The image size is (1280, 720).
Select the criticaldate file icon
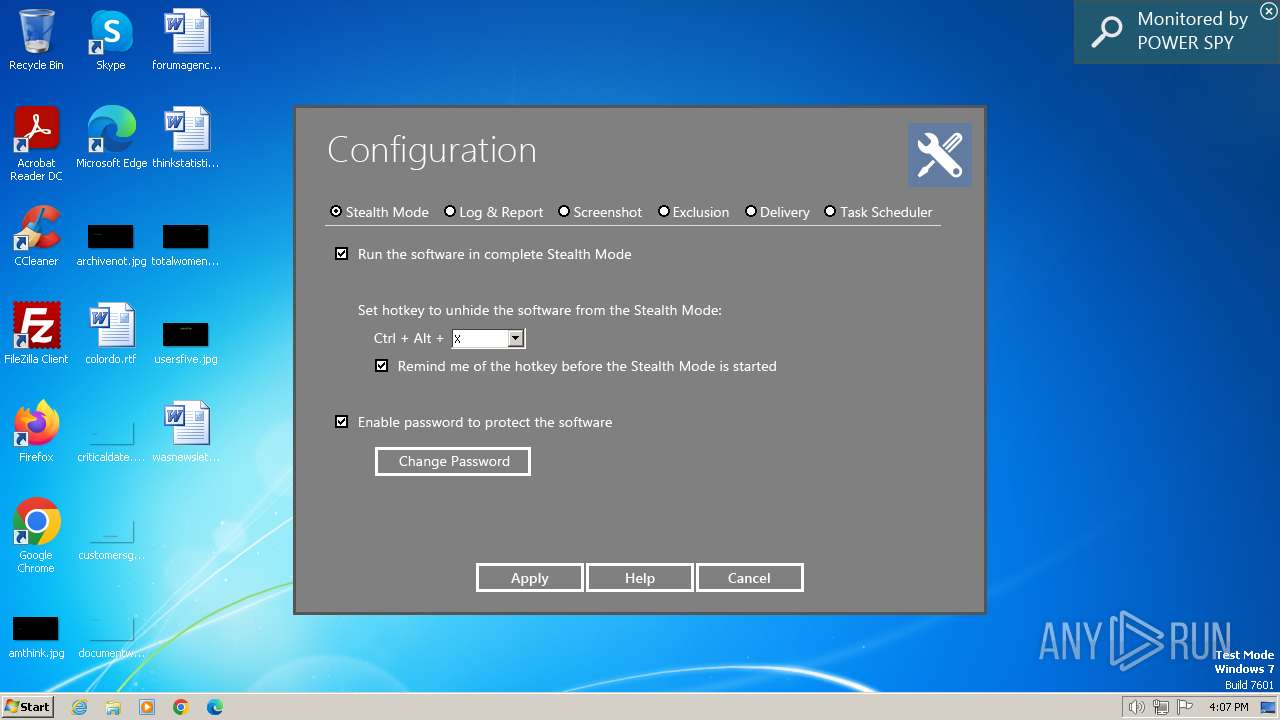(110, 441)
